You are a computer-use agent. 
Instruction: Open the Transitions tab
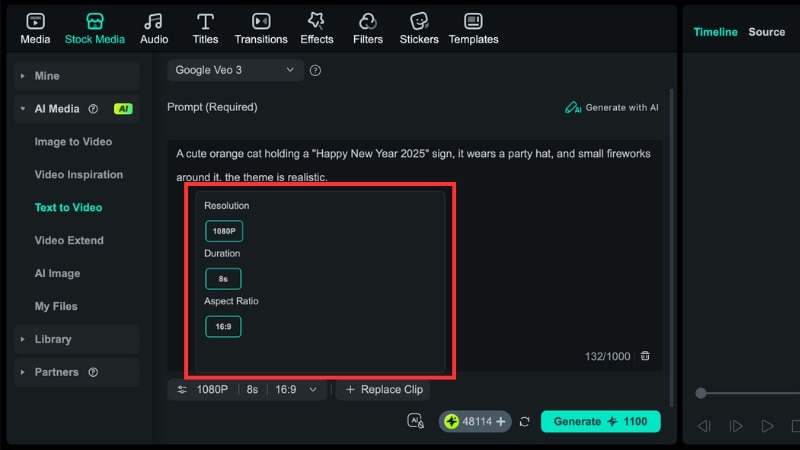[261, 29]
